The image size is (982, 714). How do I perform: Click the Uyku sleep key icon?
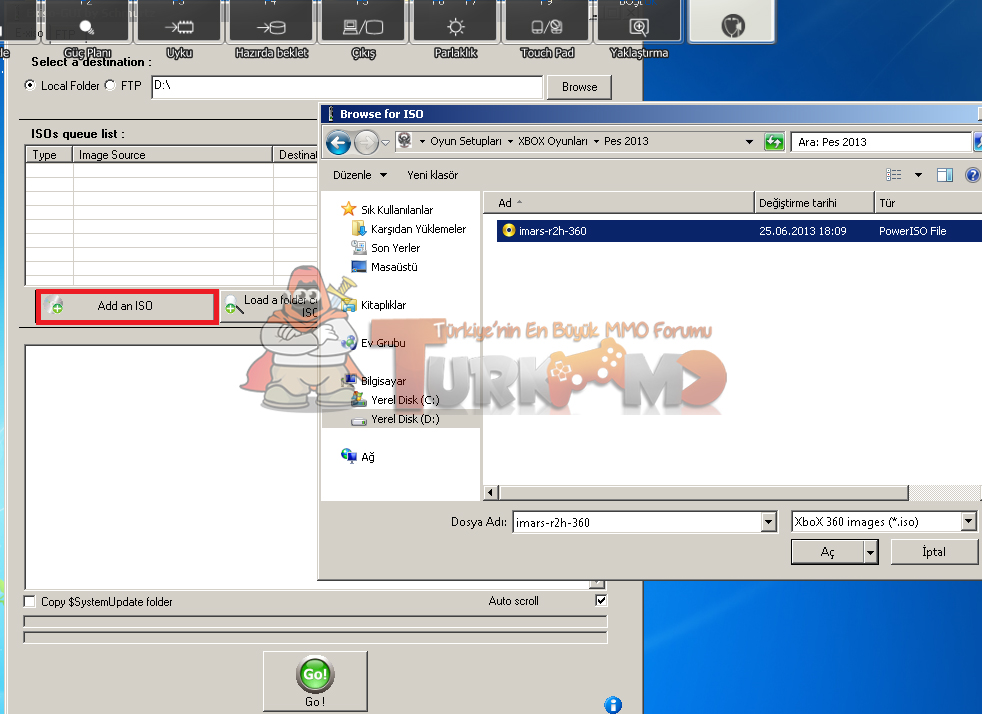coord(179,27)
